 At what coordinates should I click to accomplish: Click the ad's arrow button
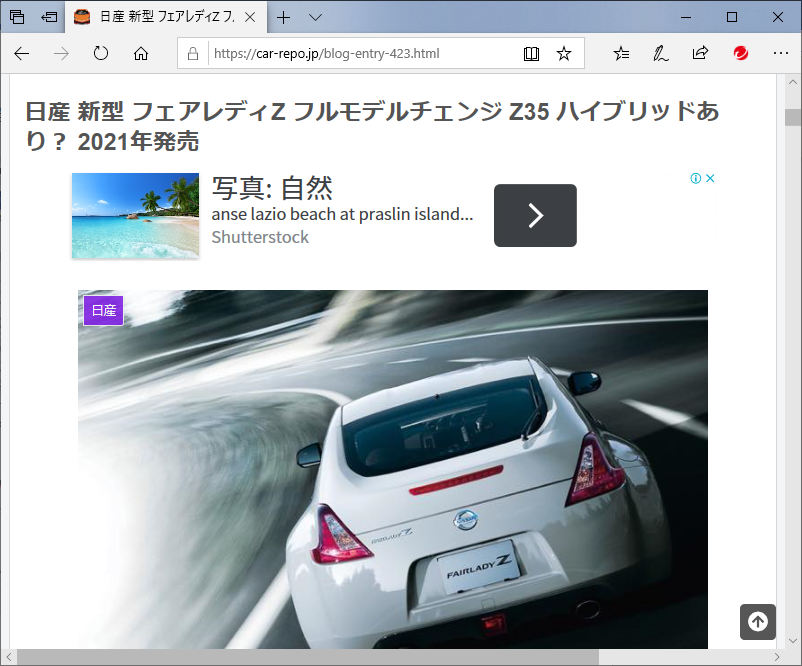535,215
